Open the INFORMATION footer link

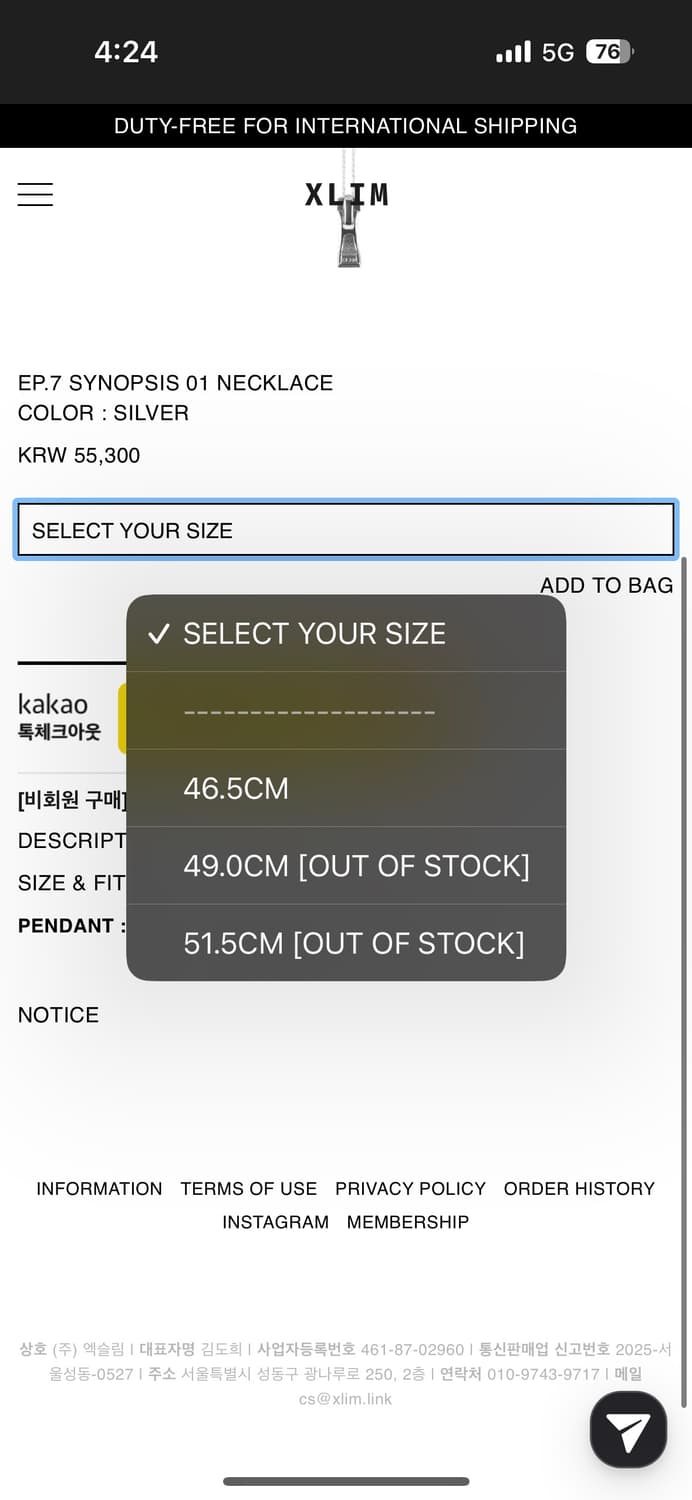(x=99, y=1188)
